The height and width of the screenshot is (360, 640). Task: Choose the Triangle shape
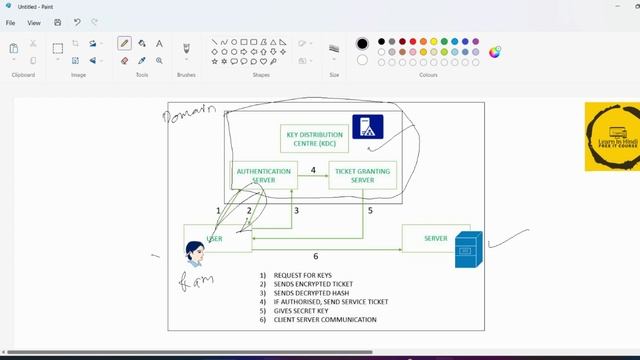pos(273,42)
